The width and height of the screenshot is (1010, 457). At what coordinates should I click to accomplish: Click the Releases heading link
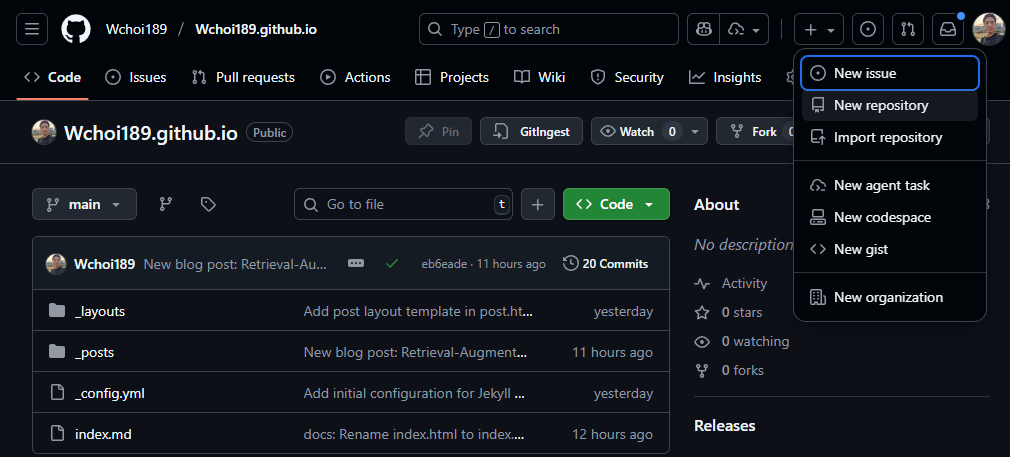click(725, 425)
